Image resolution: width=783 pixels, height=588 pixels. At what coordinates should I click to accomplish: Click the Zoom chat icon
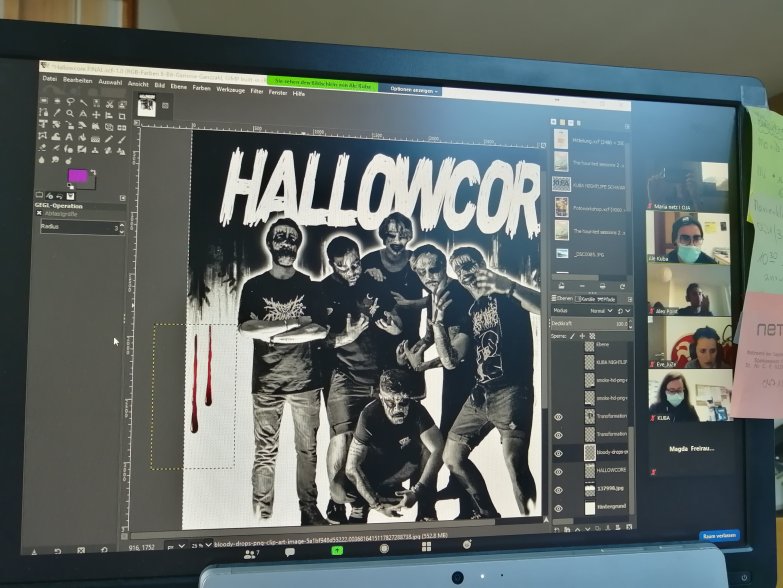click(x=290, y=552)
